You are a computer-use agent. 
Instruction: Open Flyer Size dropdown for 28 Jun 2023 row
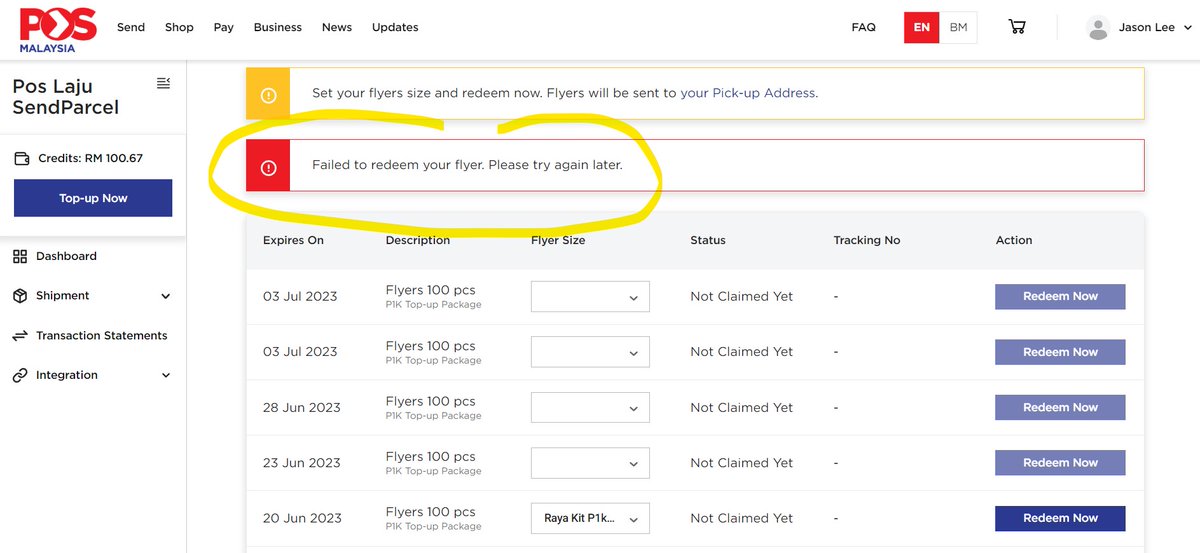click(590, 408)
